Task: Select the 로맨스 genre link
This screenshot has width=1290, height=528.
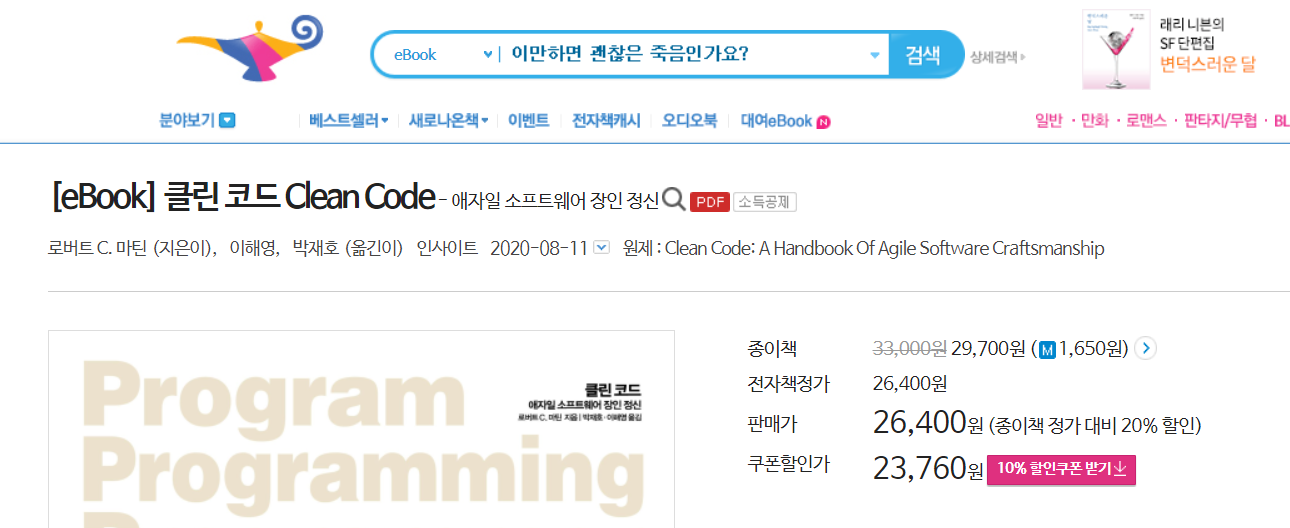Action: coord(1146,121)
